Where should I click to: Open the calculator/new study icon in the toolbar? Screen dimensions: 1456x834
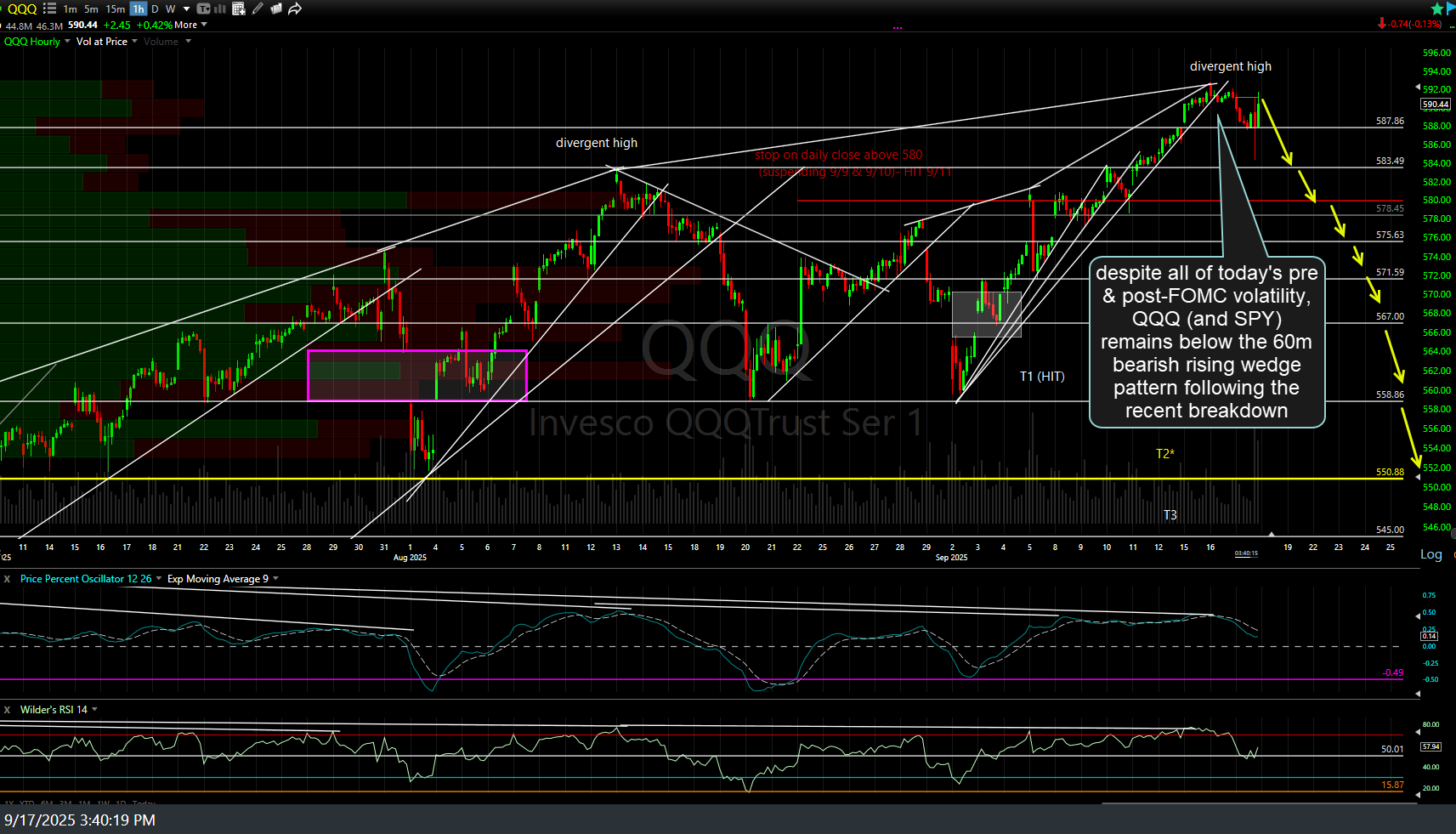tap(239, 9)
